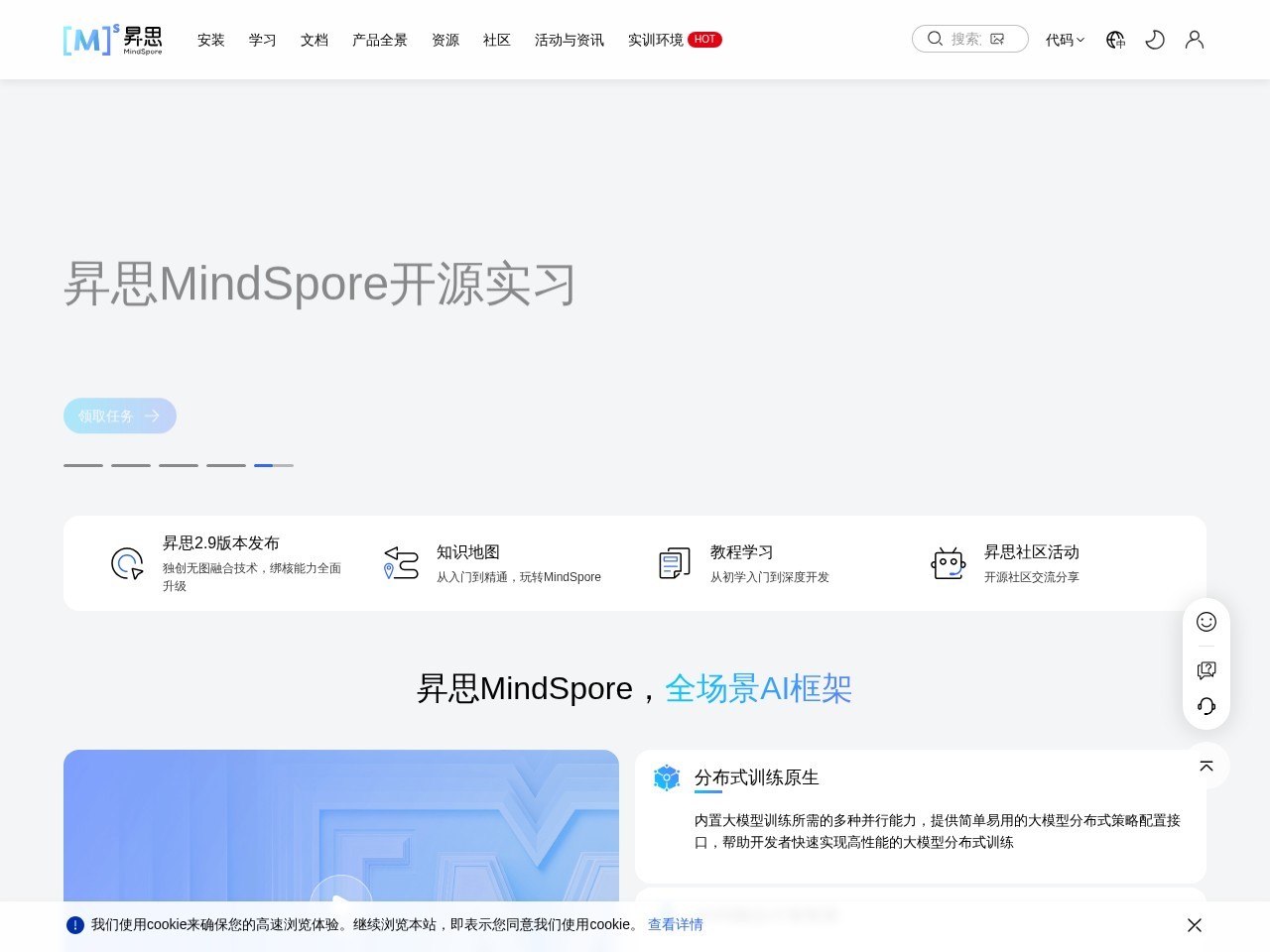
Task: Click text 从初学入门到深度开发
Action: (770, 577)
